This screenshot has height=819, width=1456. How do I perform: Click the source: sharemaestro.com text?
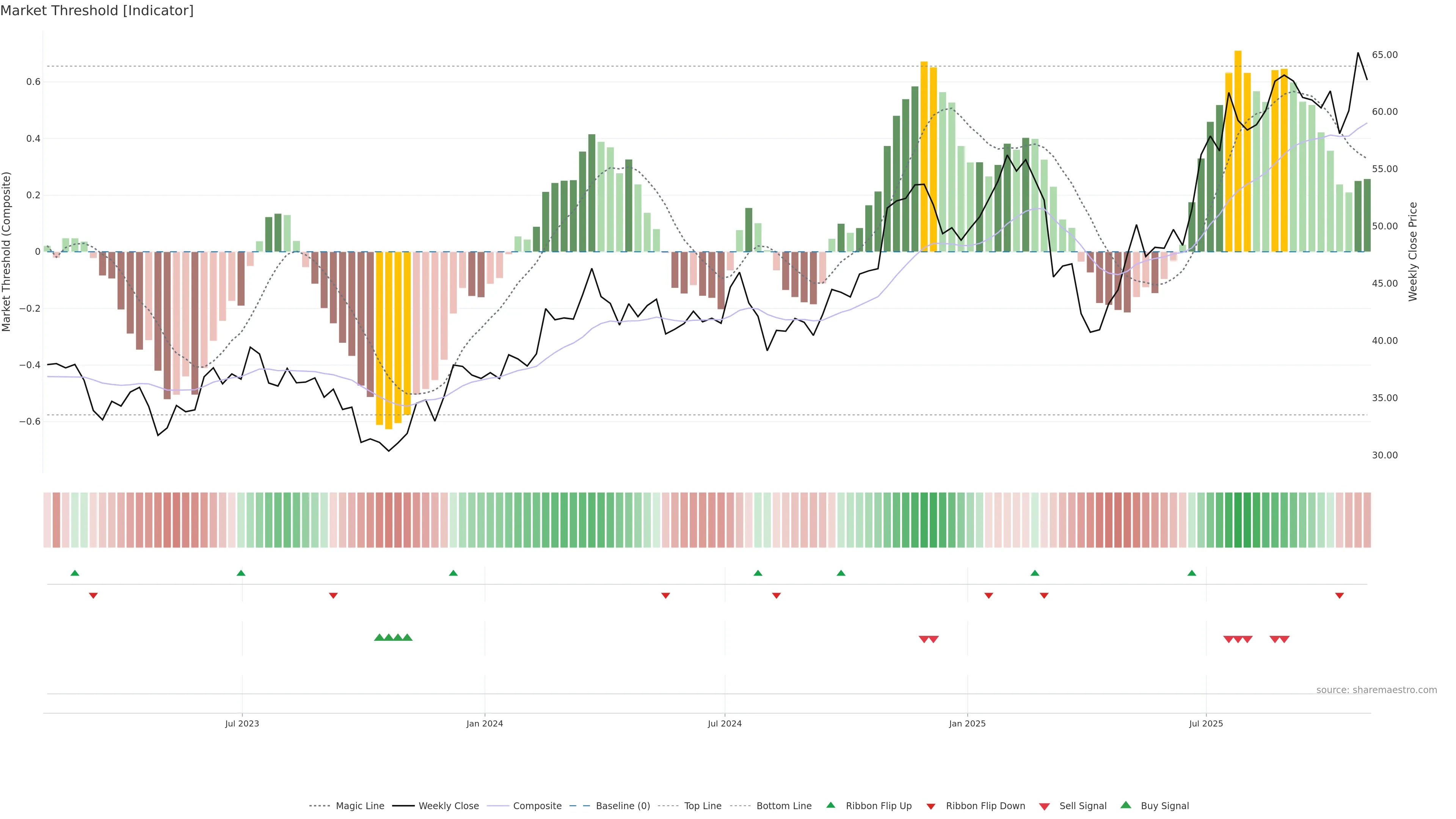[1376, 690]
